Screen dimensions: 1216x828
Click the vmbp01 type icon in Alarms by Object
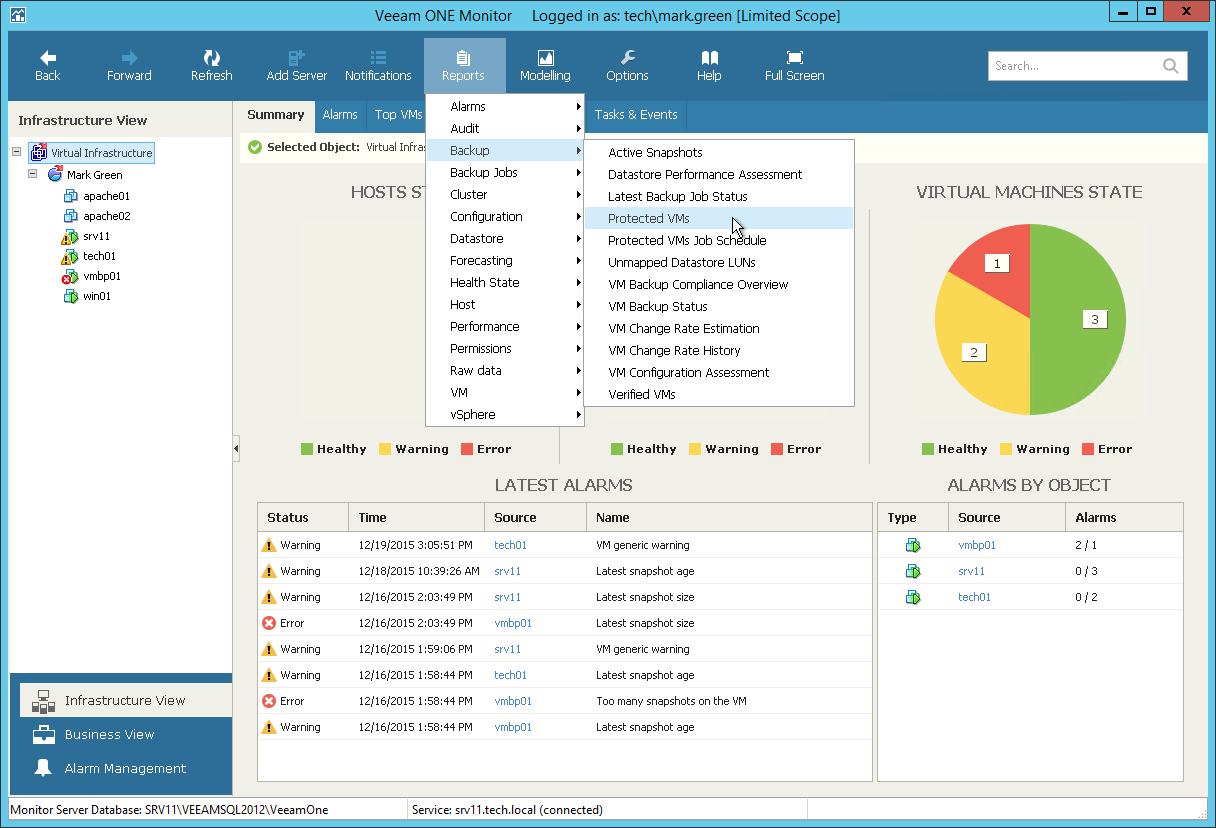912,545
